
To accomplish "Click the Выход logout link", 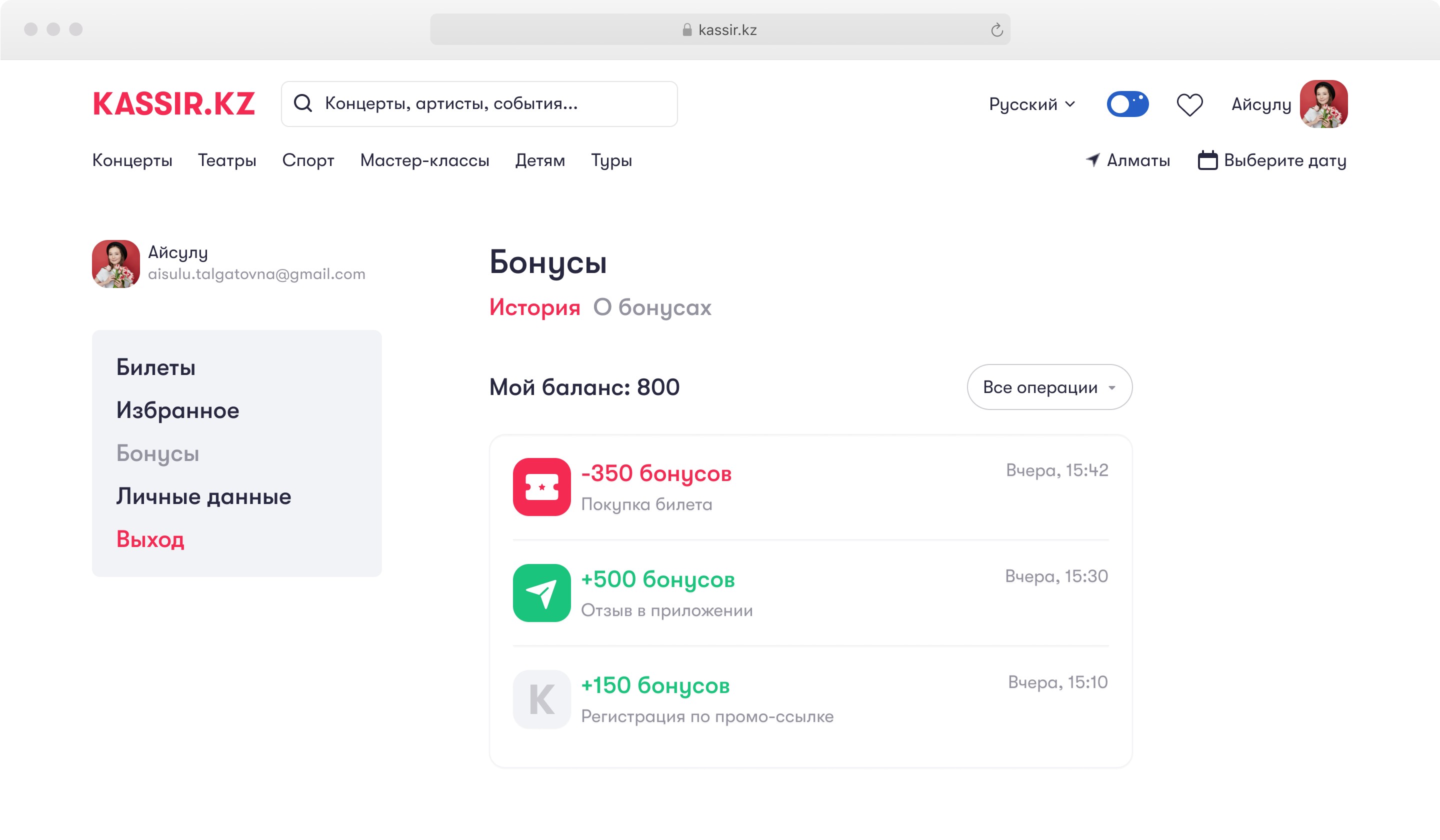I will tap(150, 539).
